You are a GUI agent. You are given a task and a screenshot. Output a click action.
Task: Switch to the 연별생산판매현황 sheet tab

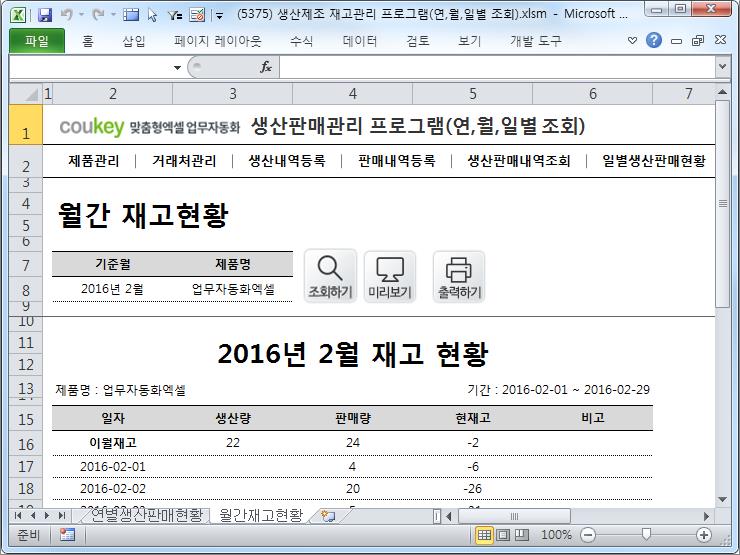coord(146,515)
